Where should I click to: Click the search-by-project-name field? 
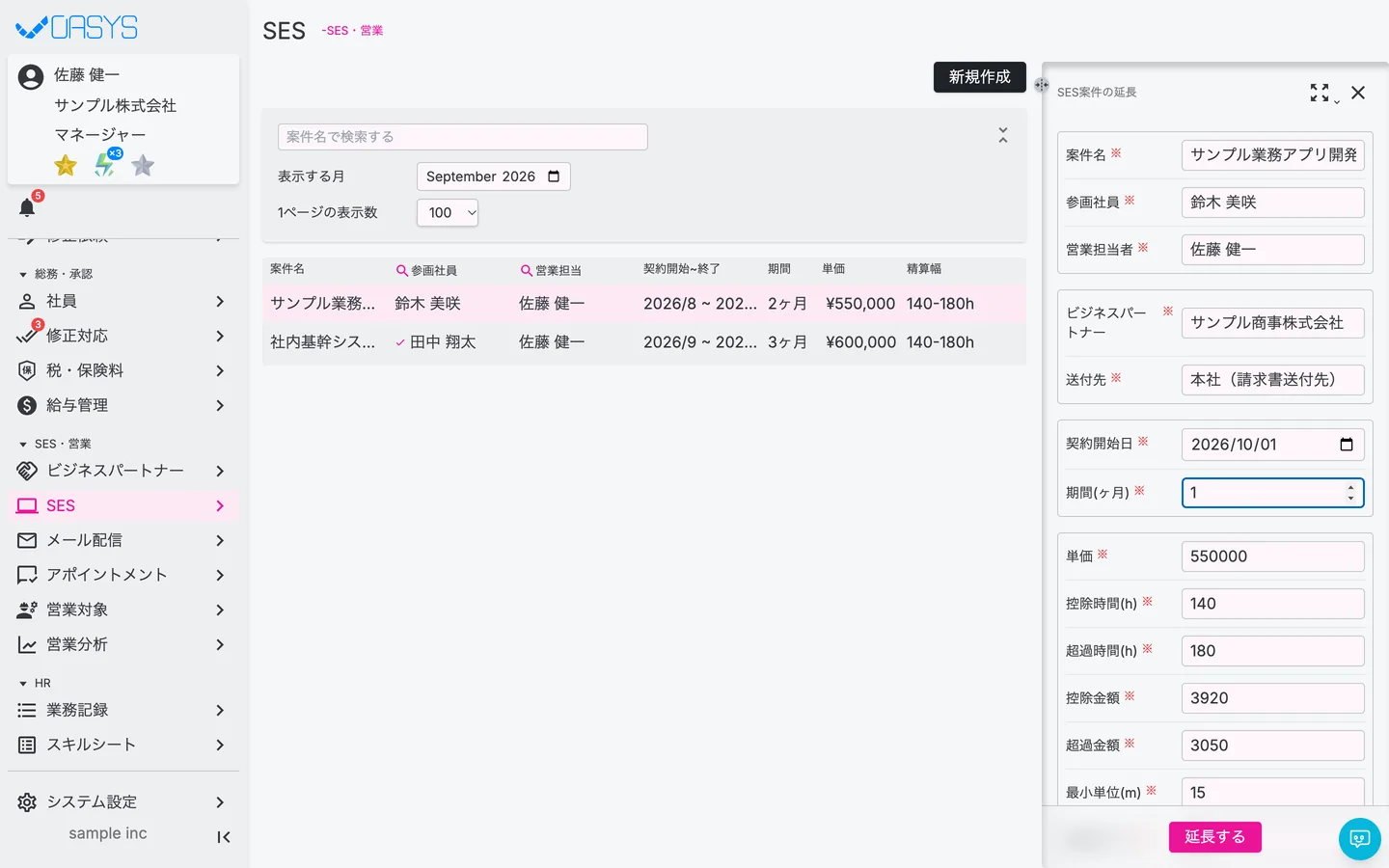[x=463, y=137]
